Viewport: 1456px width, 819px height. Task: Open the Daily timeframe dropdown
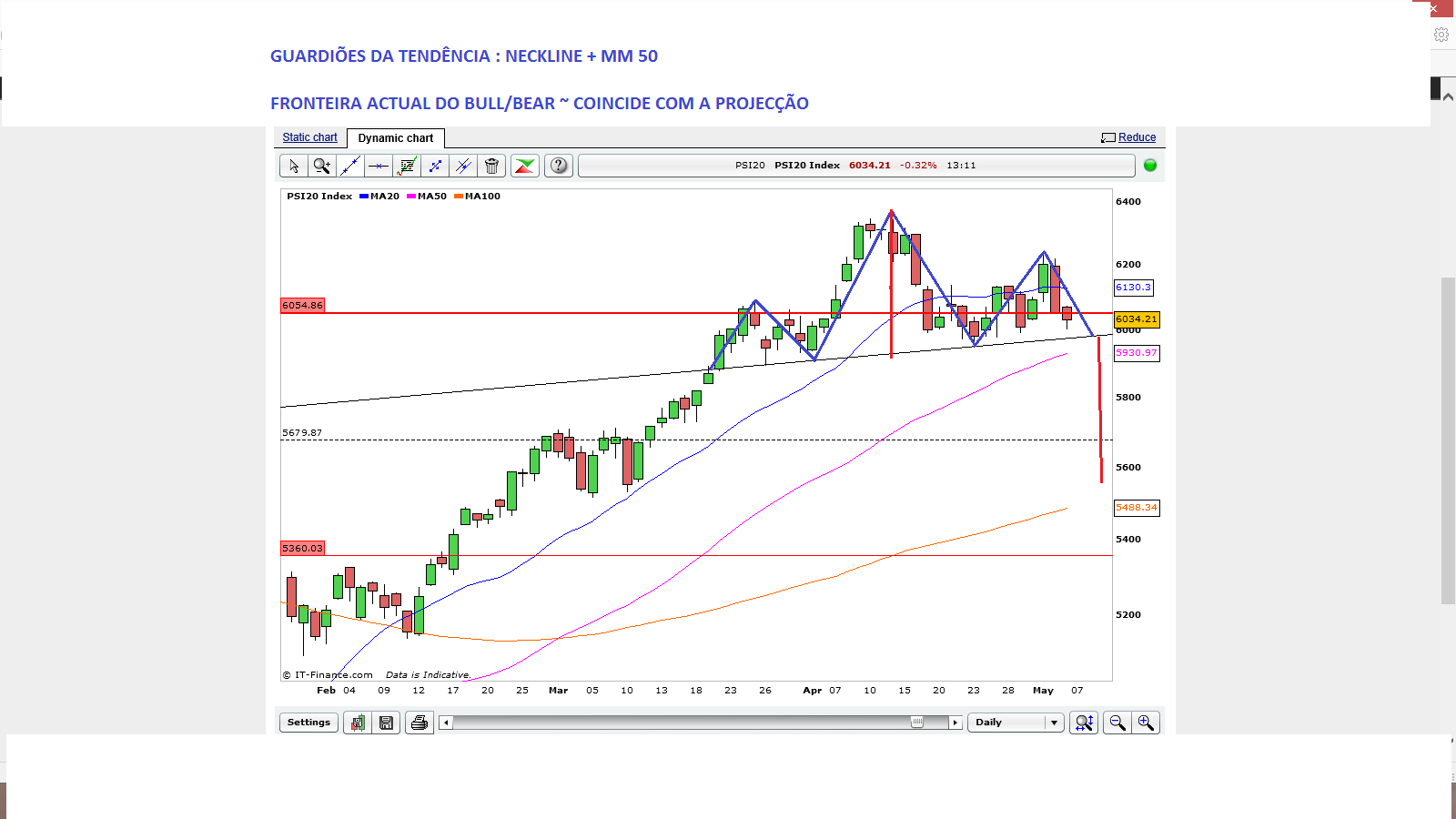click(1016, 723)
